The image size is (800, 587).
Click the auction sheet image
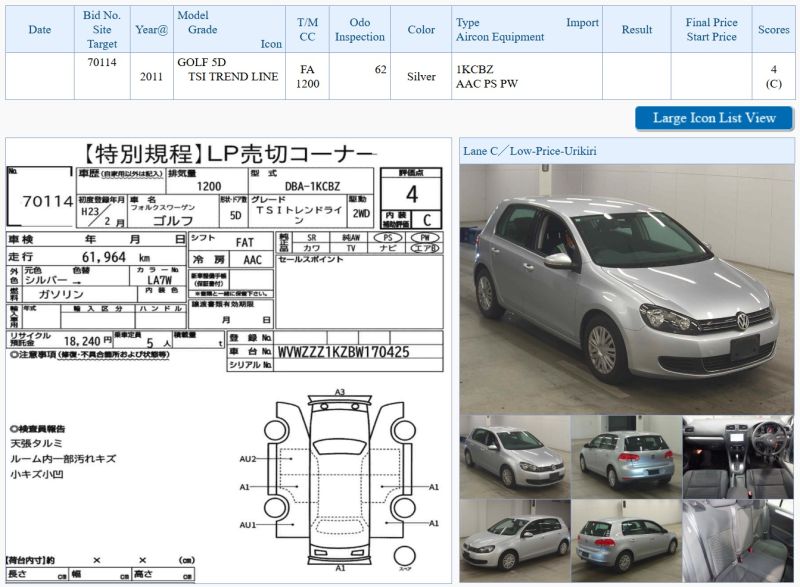click(x=228, y=360)
